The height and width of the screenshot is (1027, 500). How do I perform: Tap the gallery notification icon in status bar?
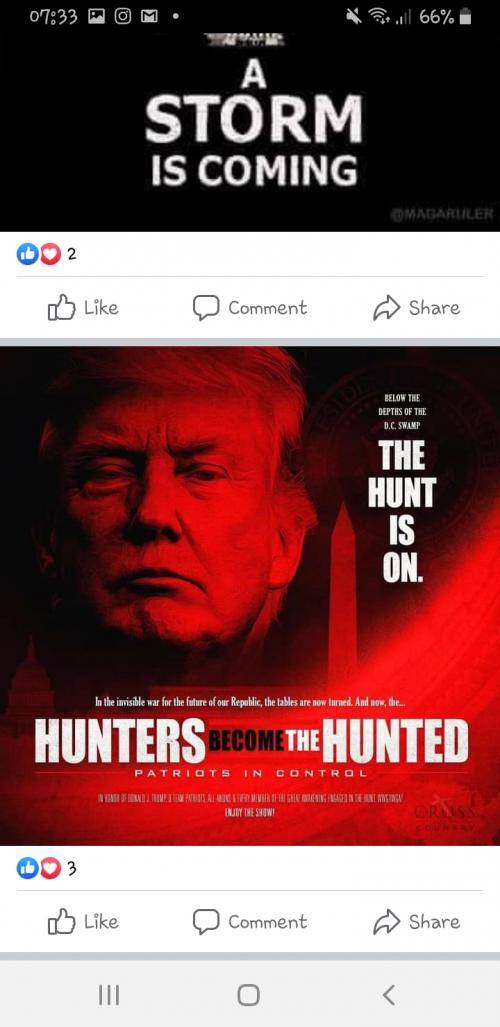click(x=96, y=17)
